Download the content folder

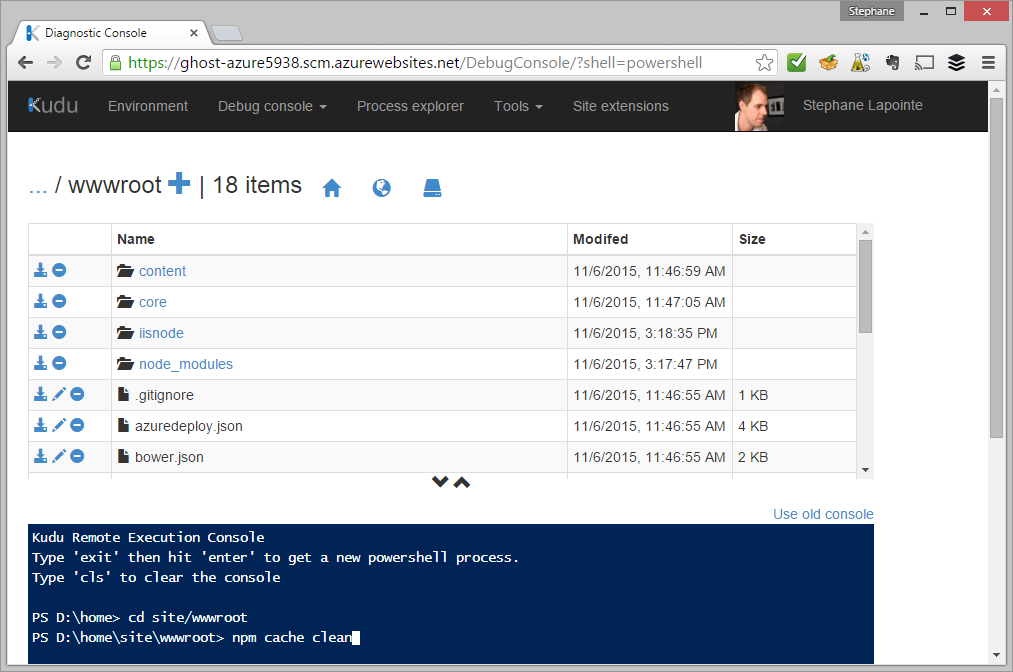click(x=40, y=270)
